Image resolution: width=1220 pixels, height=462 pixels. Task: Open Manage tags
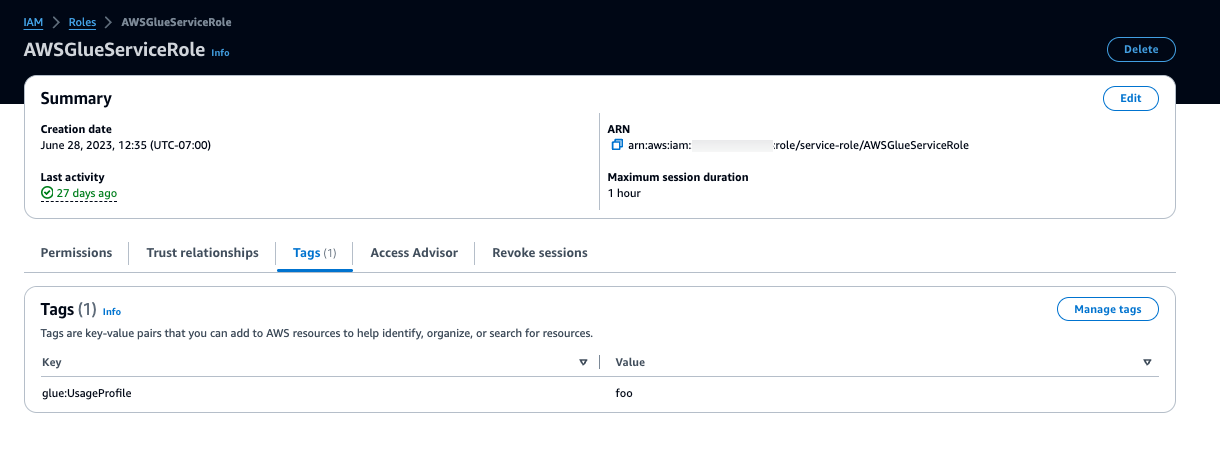[x=1107, y=310]
